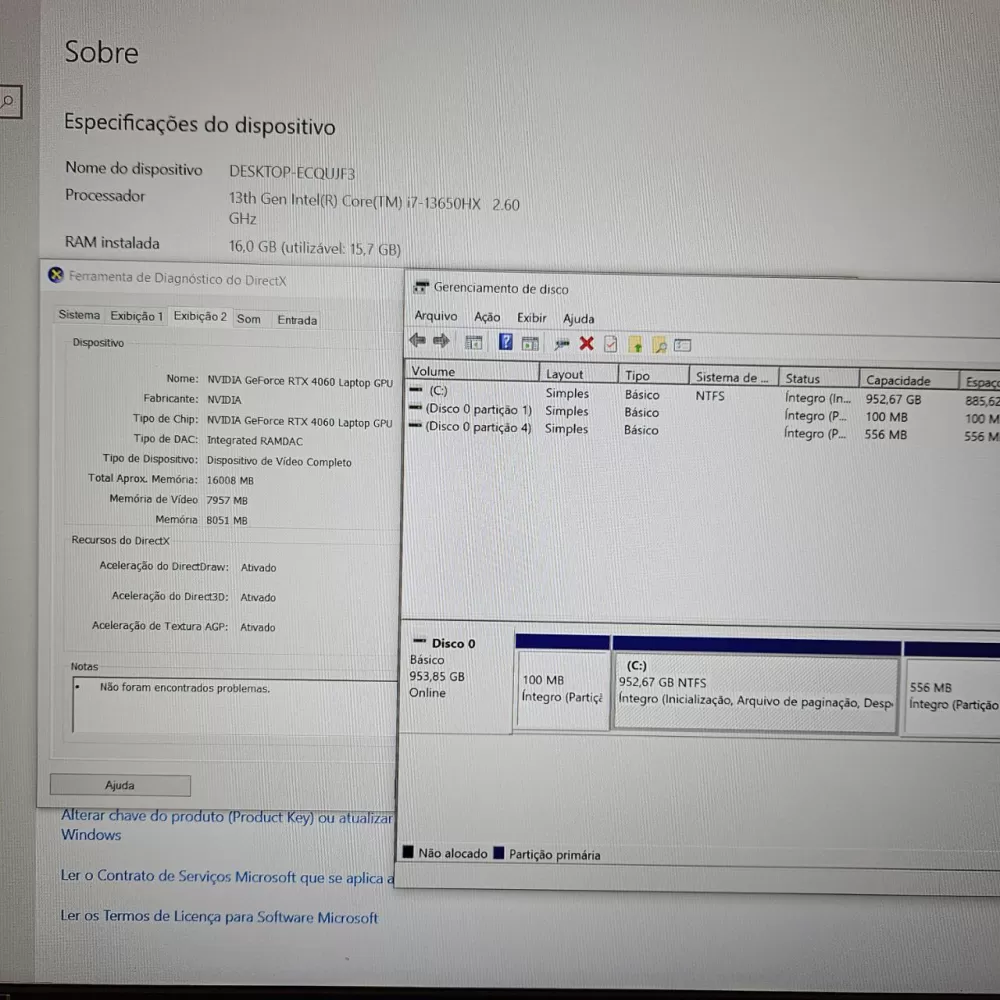The width and height of the screenshot is (1000, 1000).
Task: Switch to the Som tab
Action: pos(249,319)
